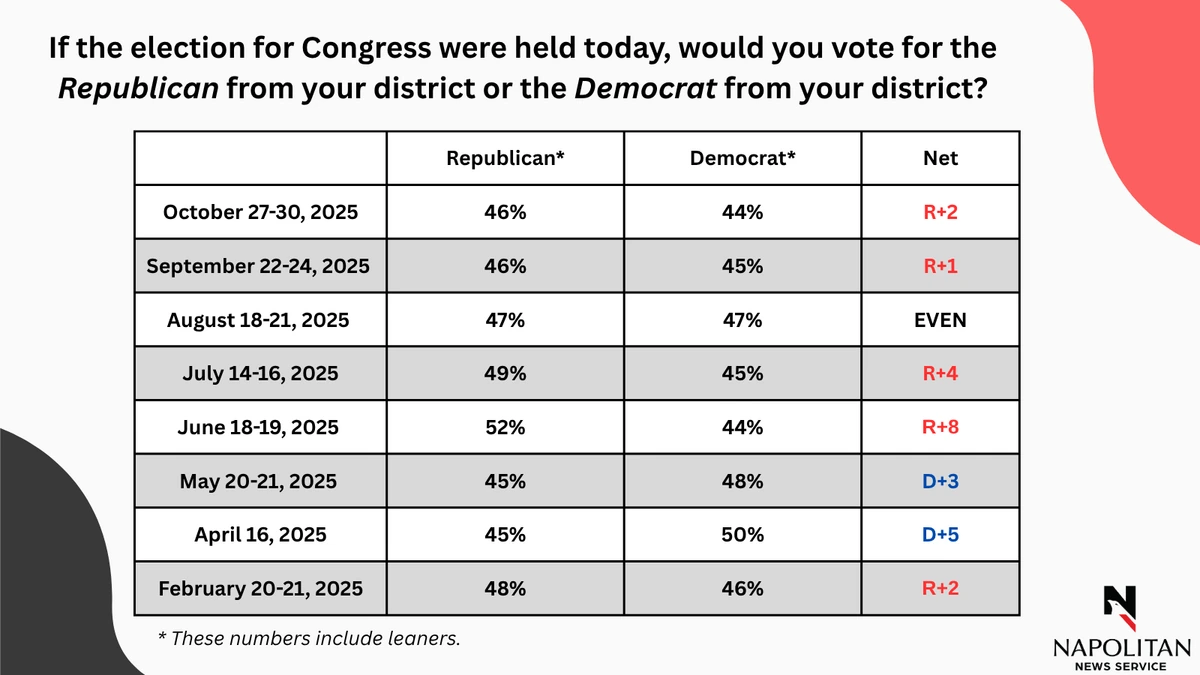This screenshot has width=1200, height=675.
Task: Click the poll question title text
Action: [523, 68]
